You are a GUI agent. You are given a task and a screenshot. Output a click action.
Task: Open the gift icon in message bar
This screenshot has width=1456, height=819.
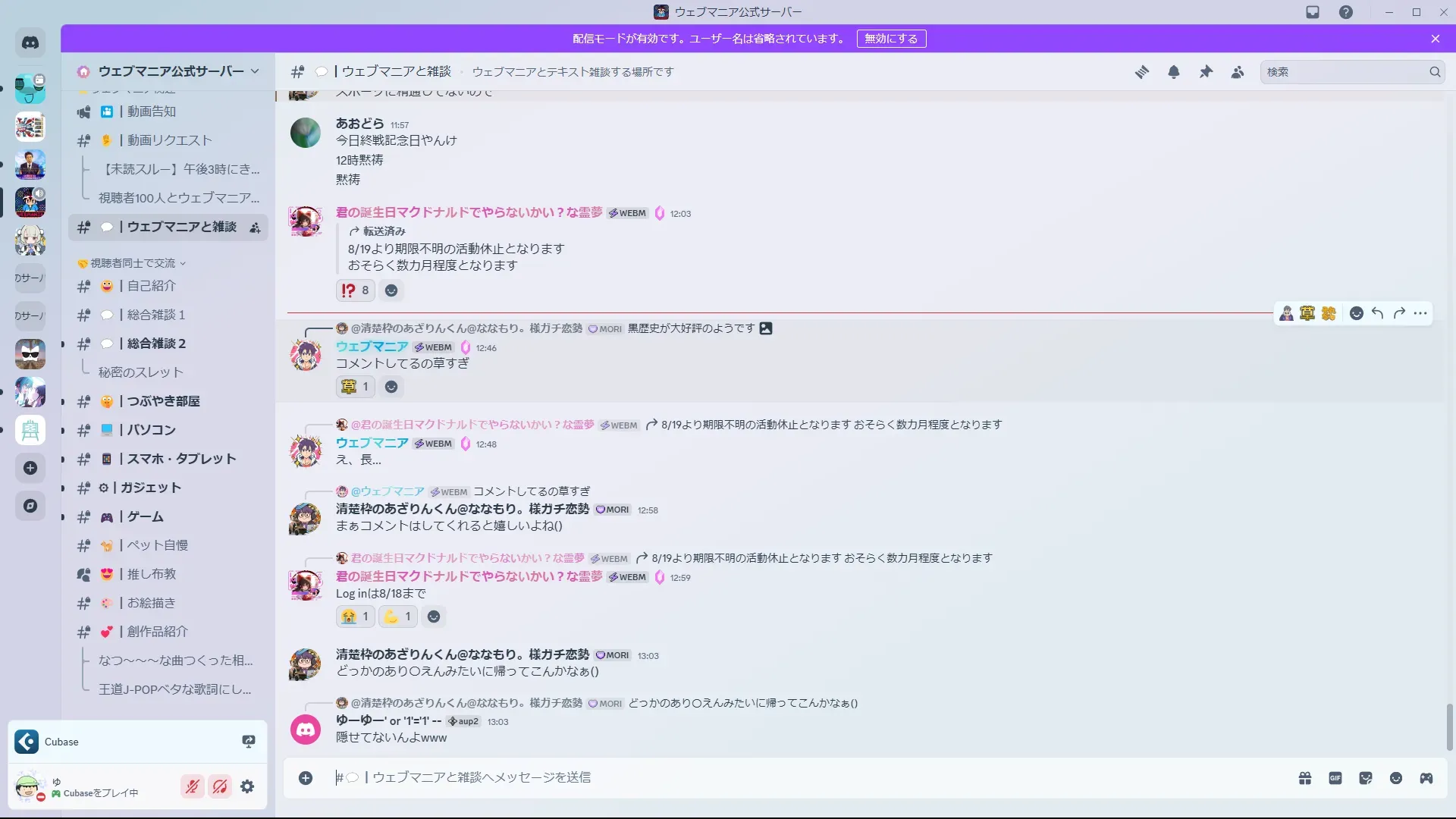[x=1304, y=778]
